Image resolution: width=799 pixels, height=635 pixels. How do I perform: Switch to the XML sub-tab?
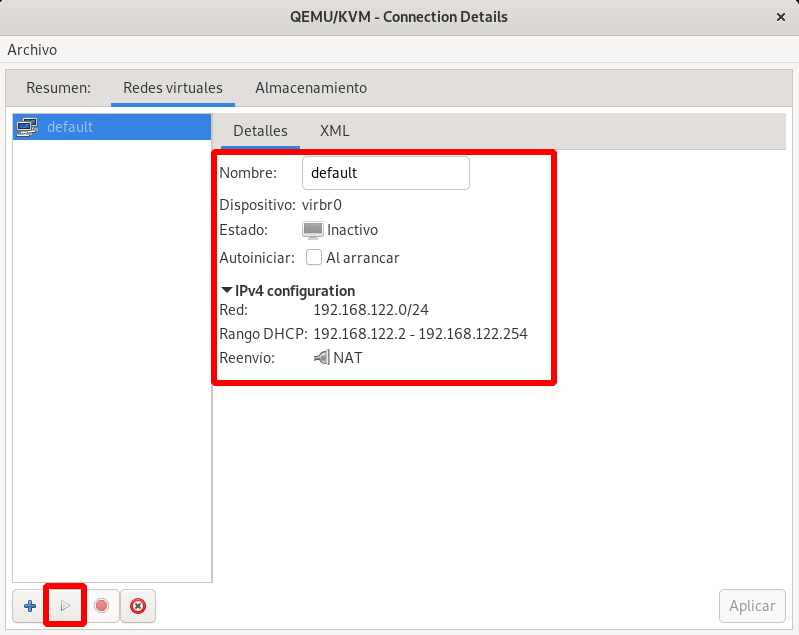pos(334,131)
